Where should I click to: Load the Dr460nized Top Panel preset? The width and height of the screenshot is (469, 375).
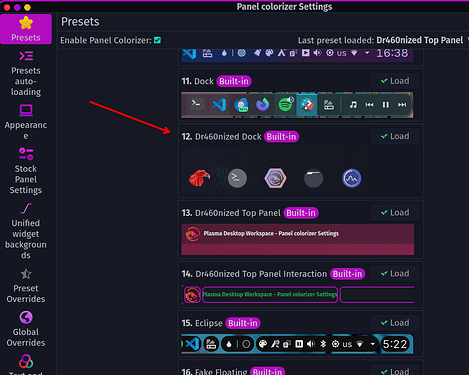pos(395,213)
